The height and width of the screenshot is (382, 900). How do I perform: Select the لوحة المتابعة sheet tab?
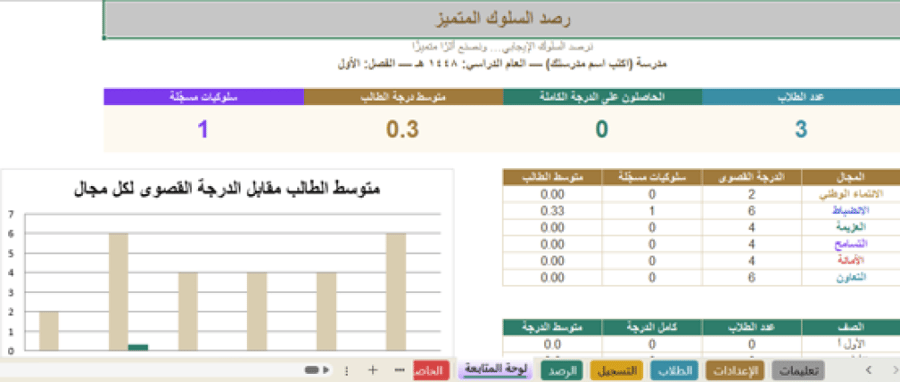pyautogui.click(x=495, y=369)
